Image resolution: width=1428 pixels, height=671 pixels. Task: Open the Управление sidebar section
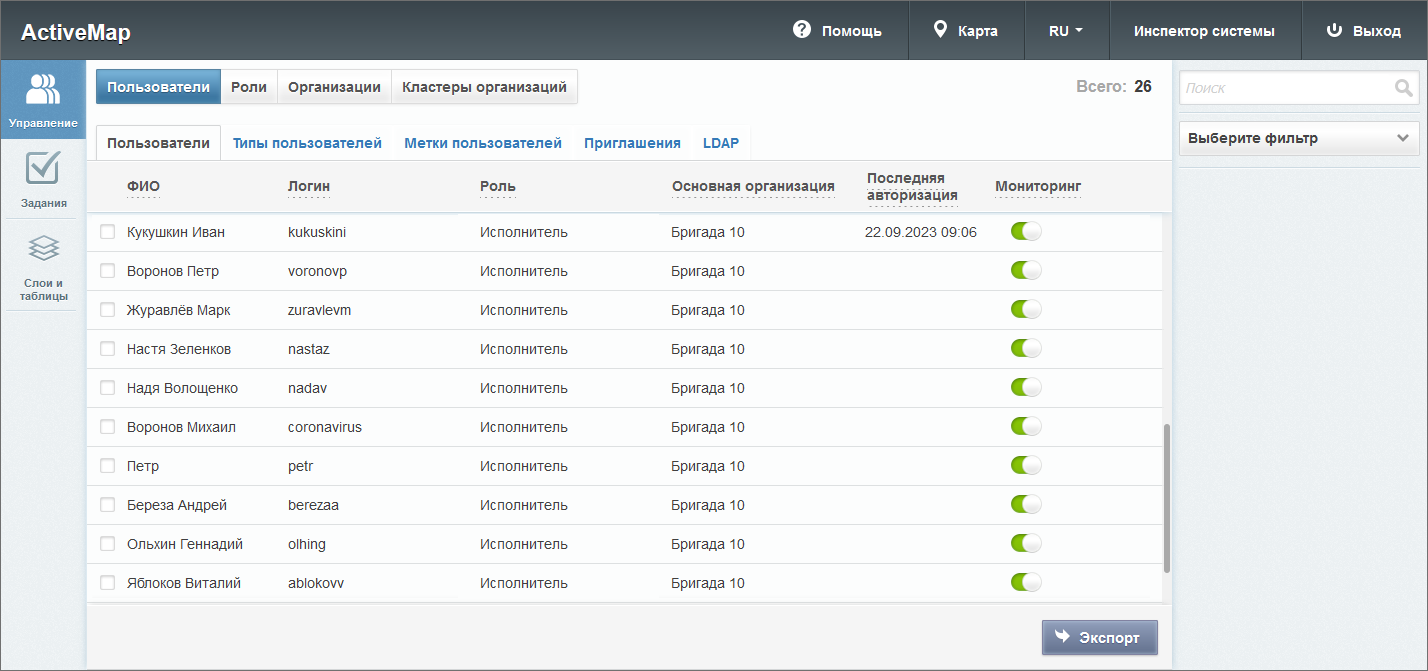point(42,100)
